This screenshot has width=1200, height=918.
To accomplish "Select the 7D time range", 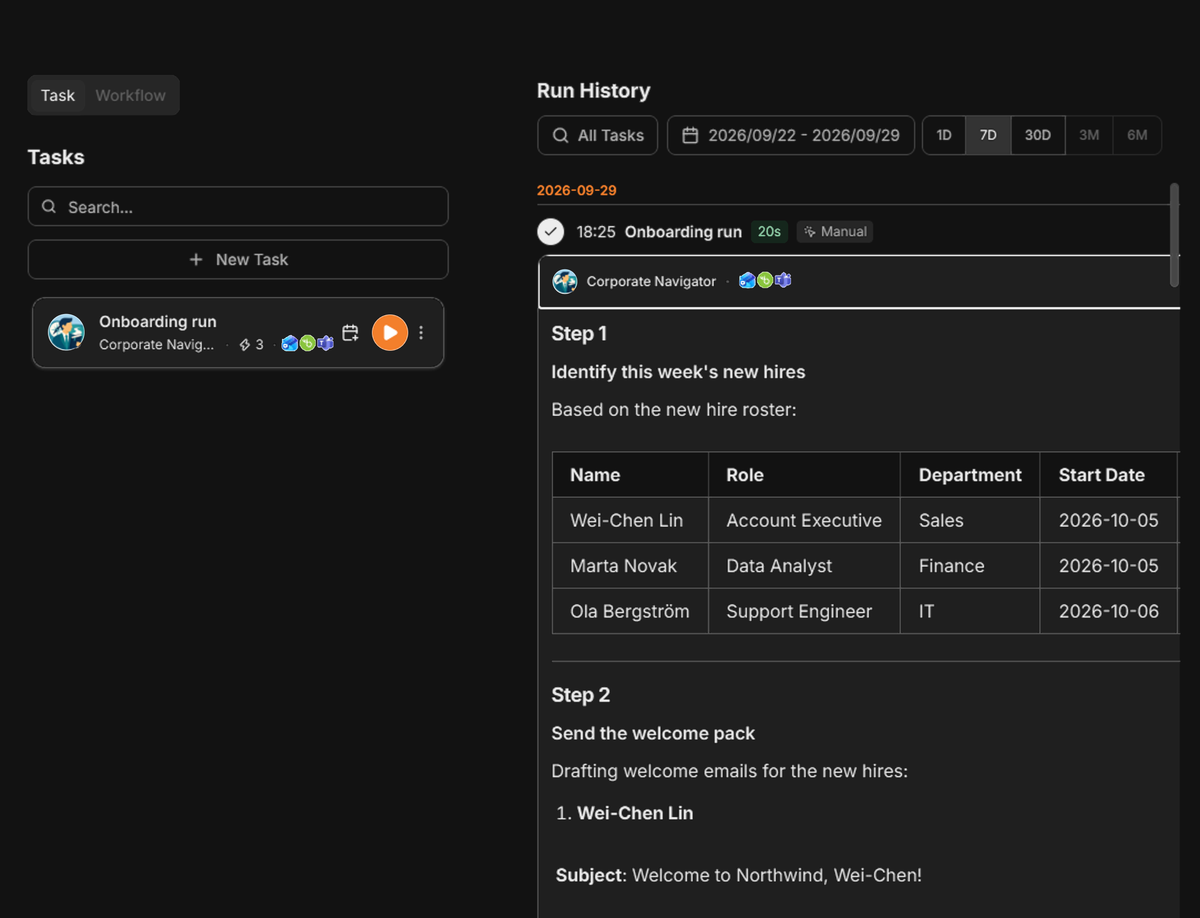I will [988, 135].
